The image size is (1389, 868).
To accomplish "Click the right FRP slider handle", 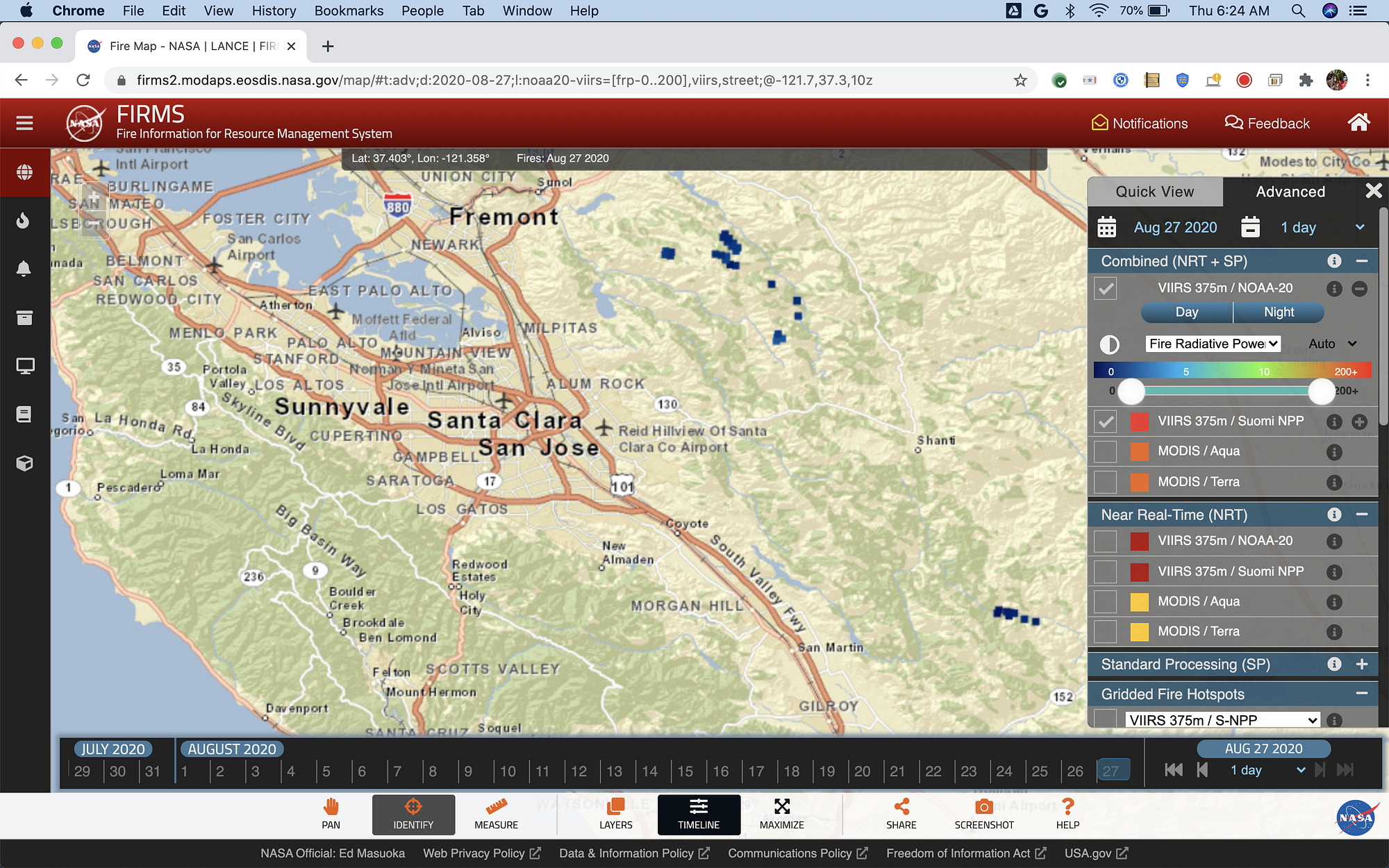I will [x=1321, y=391].
